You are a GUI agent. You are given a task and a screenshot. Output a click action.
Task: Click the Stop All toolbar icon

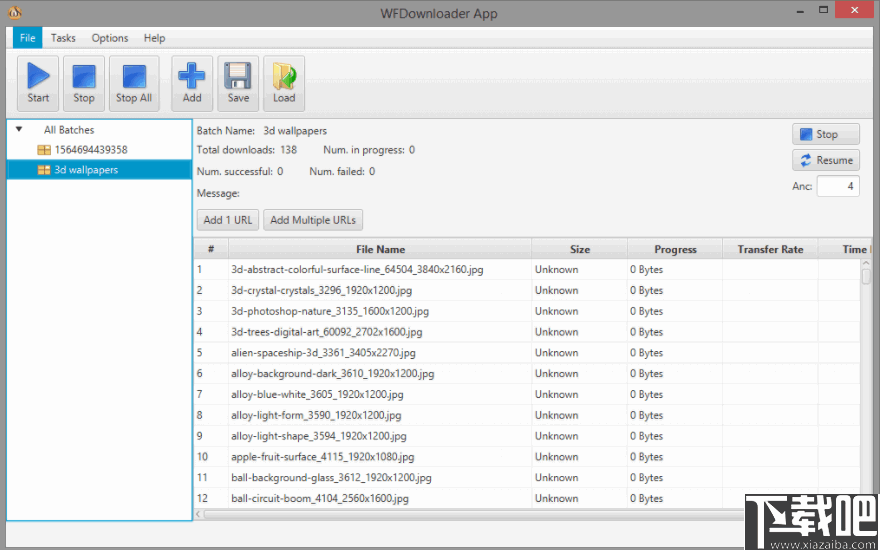(x=134, y=76)
